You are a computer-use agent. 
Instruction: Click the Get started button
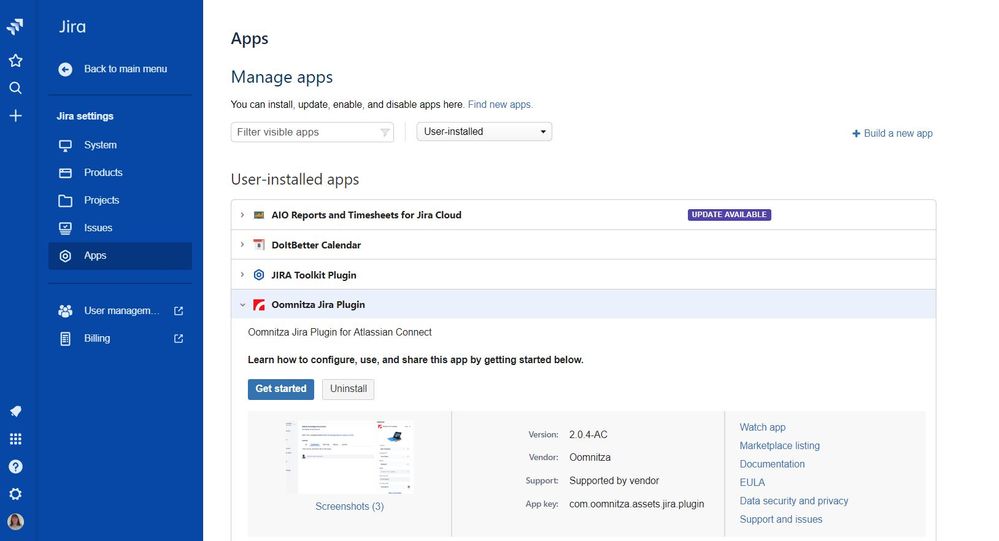coord(281,389)
